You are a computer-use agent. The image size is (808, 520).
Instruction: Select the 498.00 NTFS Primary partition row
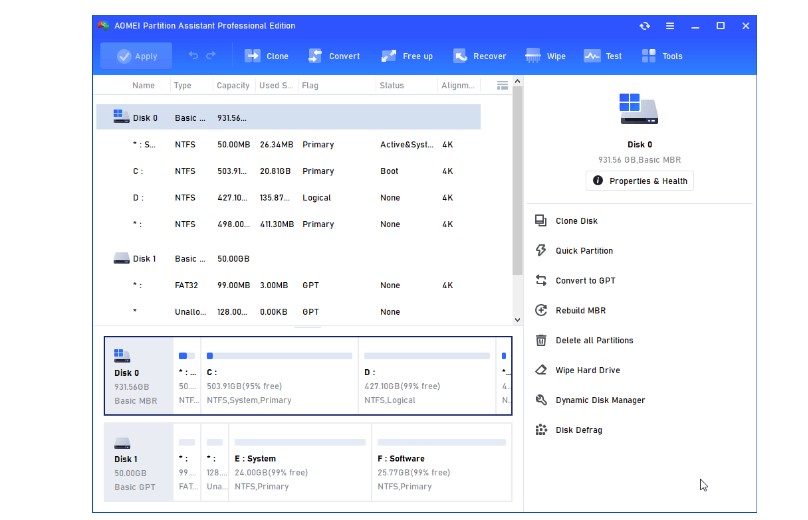click(x=289, y=224)
